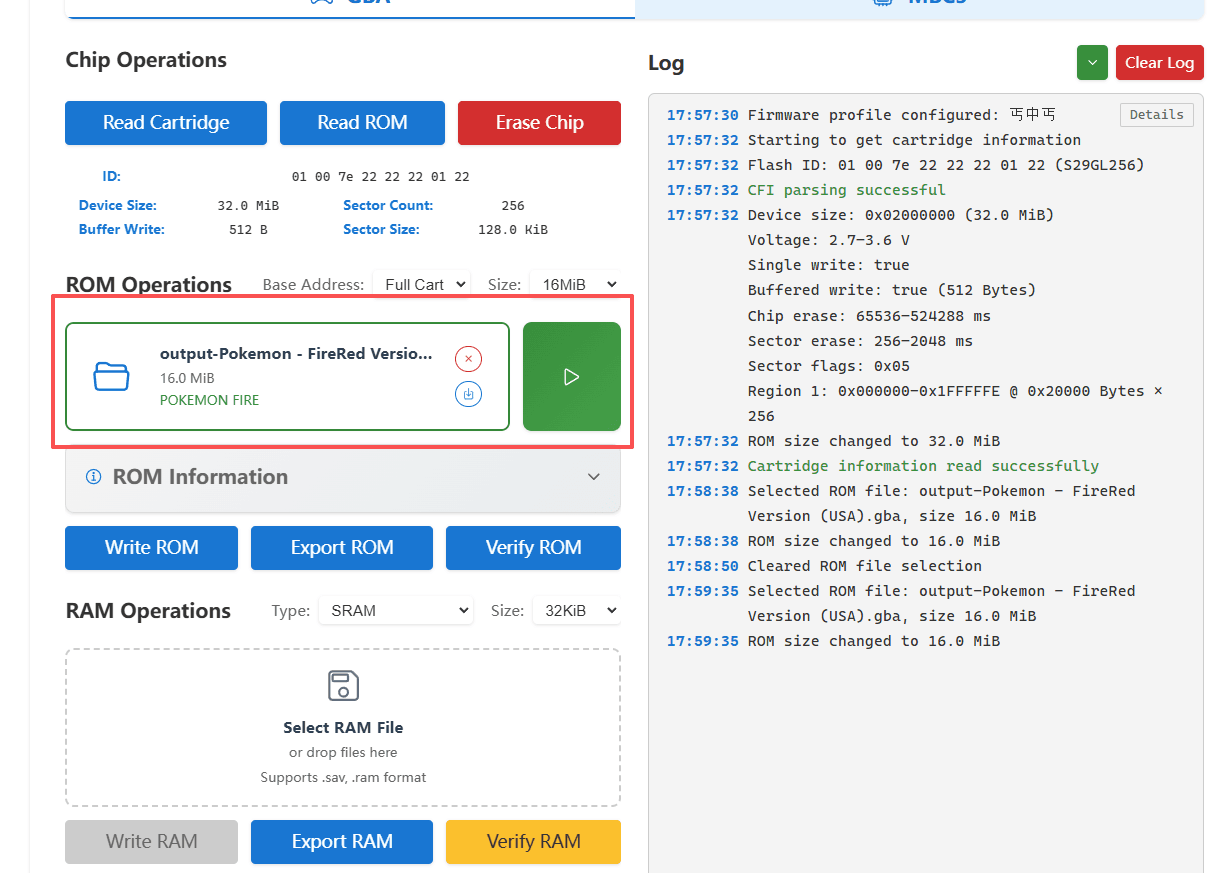Click the red Erase Chip button
Image resolution: width=1232 pixels, height=873 pixels.
(539, 123)
